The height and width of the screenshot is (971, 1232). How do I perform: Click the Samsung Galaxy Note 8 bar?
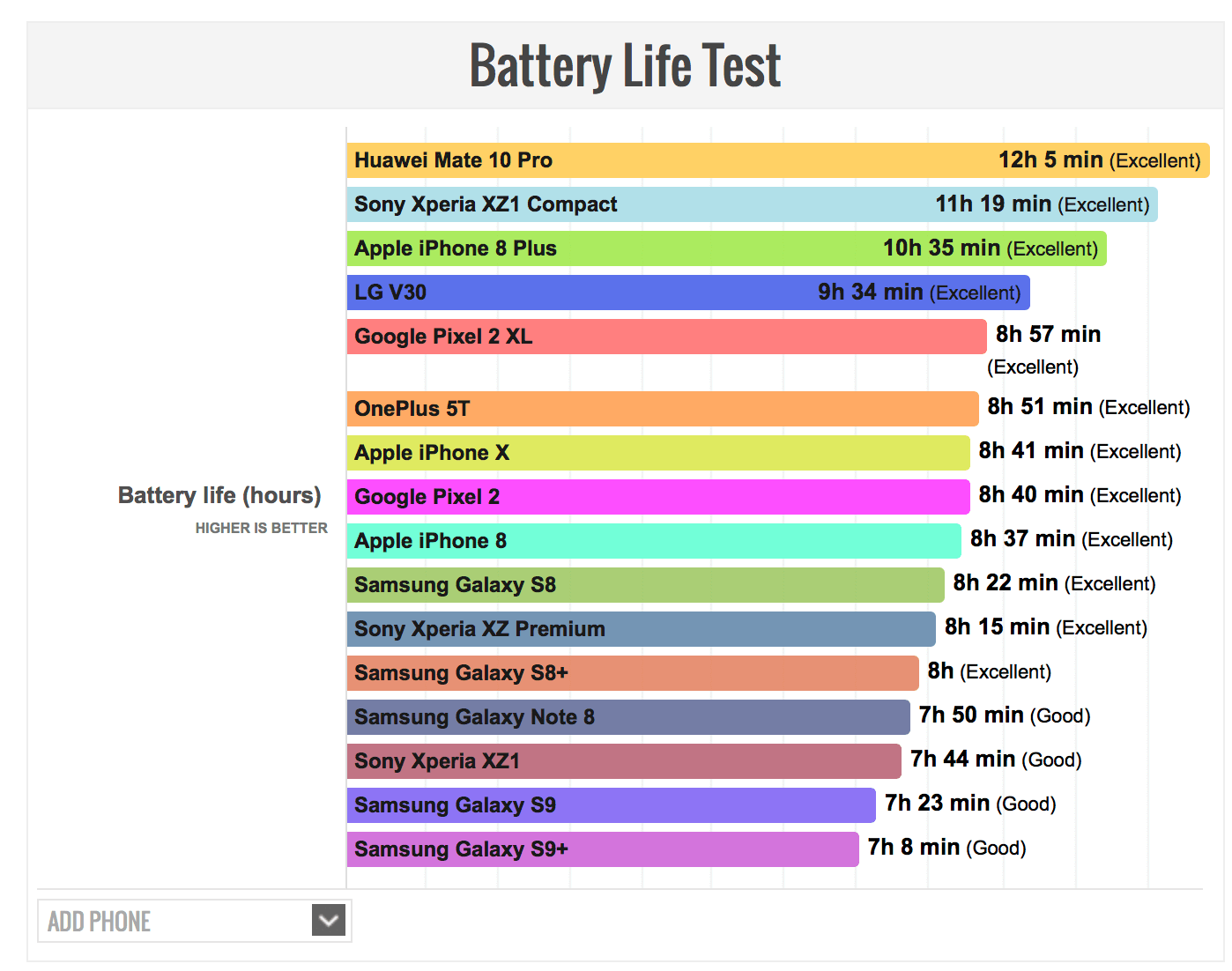pyautogui.click(x=627, y=717)
